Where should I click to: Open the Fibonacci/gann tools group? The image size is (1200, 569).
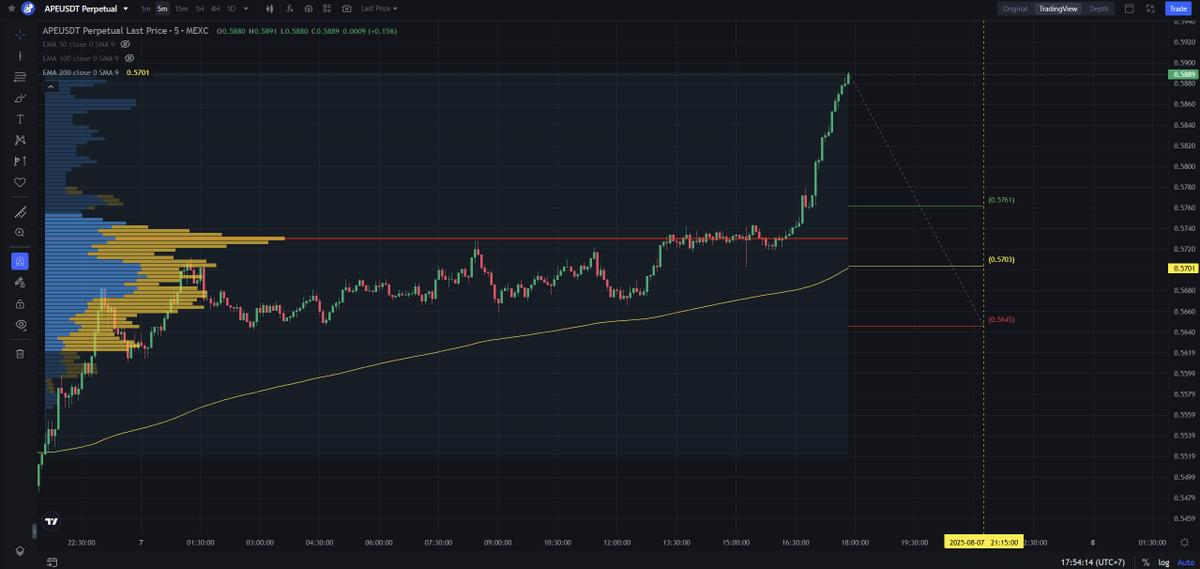tap(20, 77)
